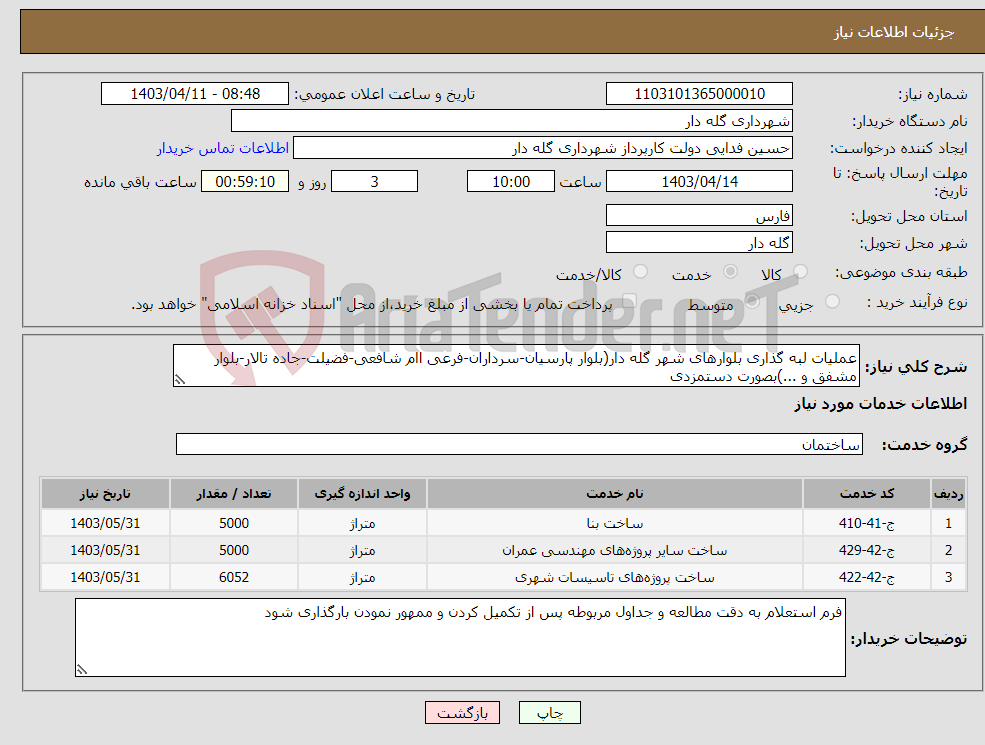This screenshot has height=745, width=985.
Task: Click the شماره نیاز number field
Action: pyautogui.click(x=699, y=94)
